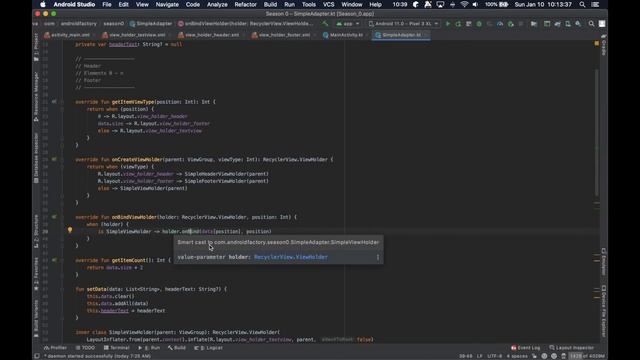This screenshot has height=360, width=640.
Task: Click the override gutter icon beside getItemCount
Action: 54,260
